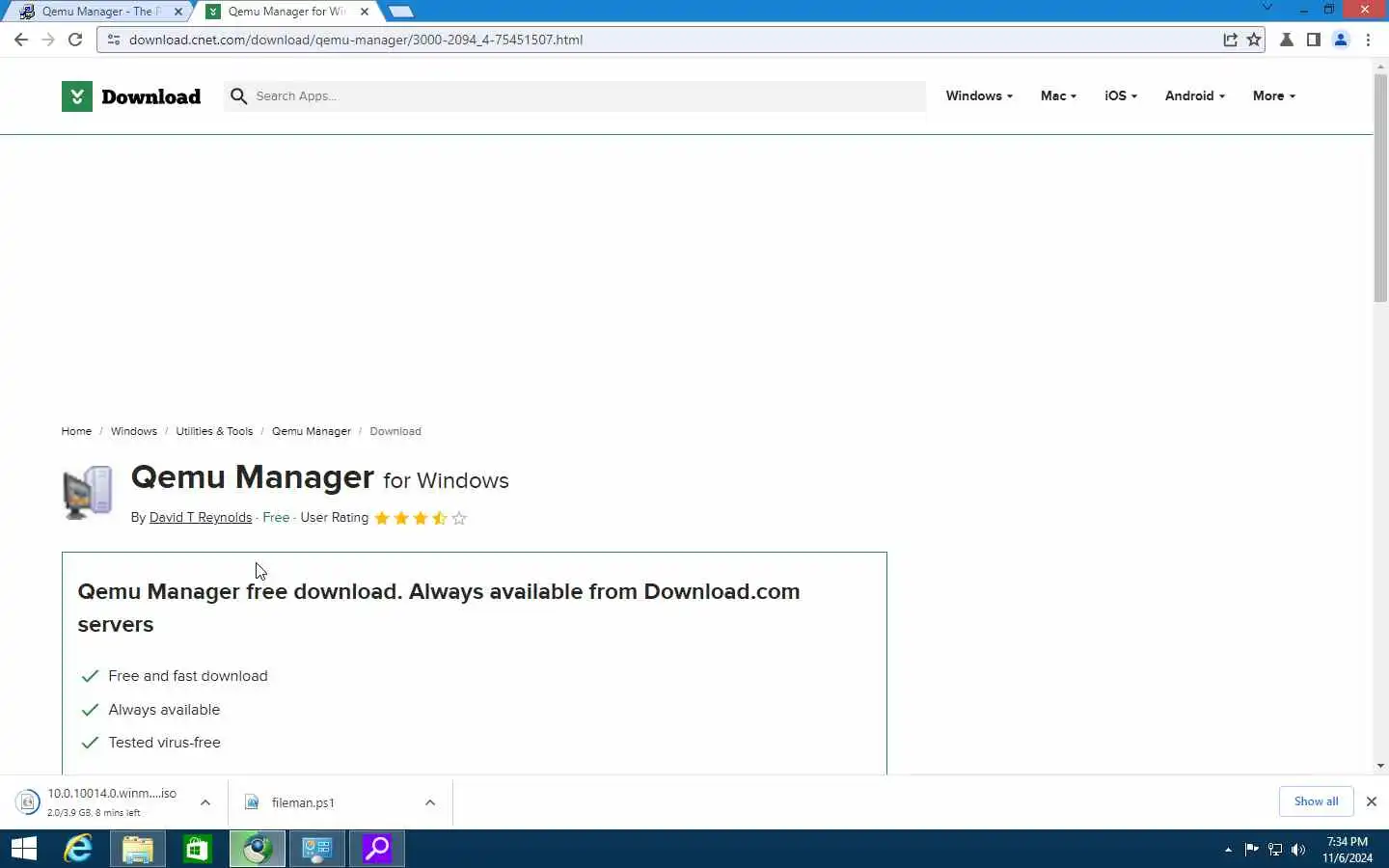Close the downloads bar

click(1371, 801)
